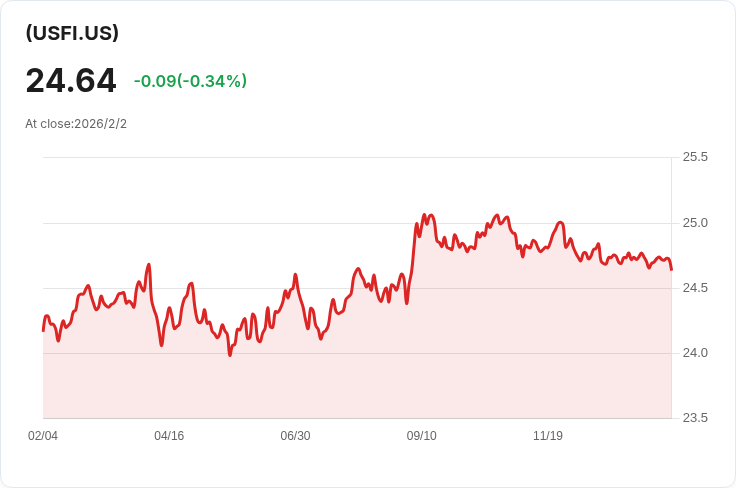Screen dimensions: 736x488
Task: Click the 02/04 date on the x-axis
Action: click(43, 436)
